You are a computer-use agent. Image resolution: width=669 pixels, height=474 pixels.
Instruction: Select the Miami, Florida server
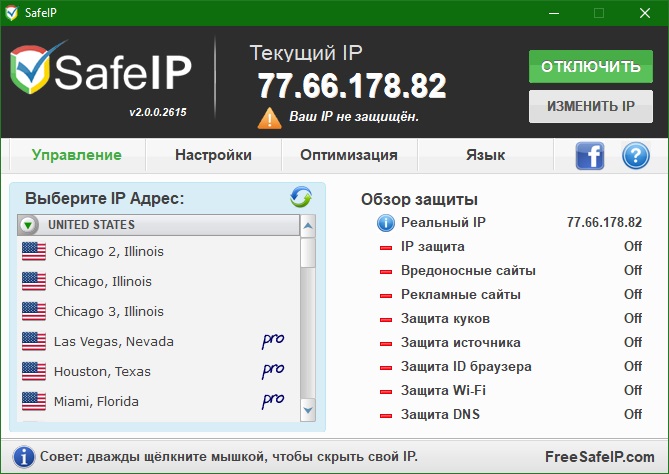pos(159,401)
